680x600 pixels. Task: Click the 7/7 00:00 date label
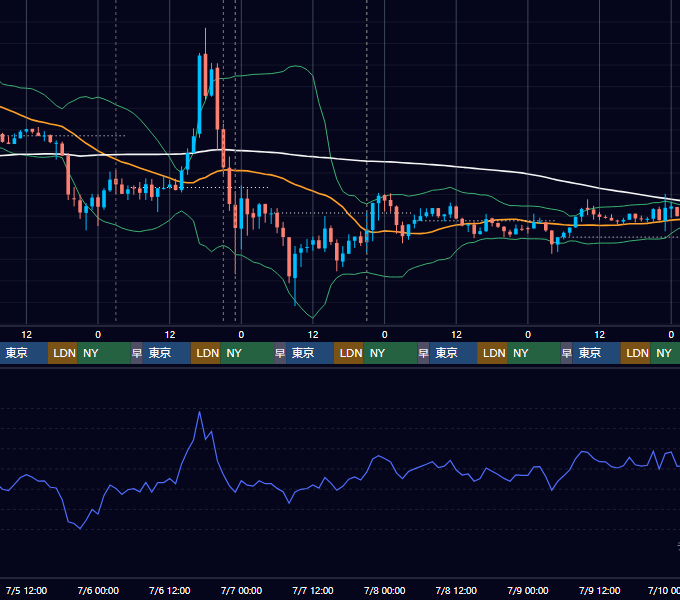pyautogui.click(x=241, y=591)
